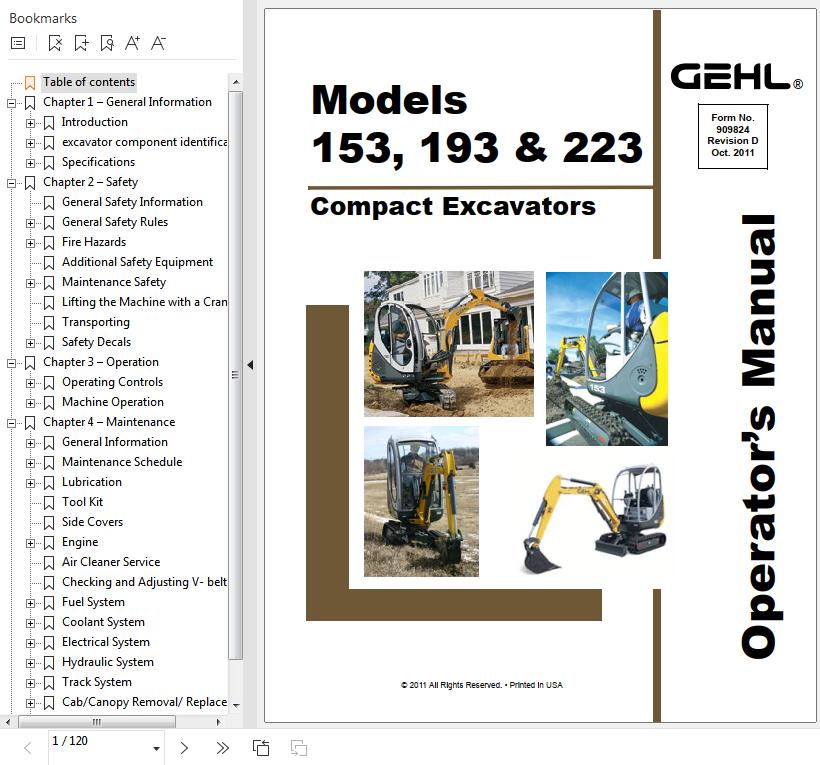
Task: Expand the Engine bookmark node
Action: (31, 542)
